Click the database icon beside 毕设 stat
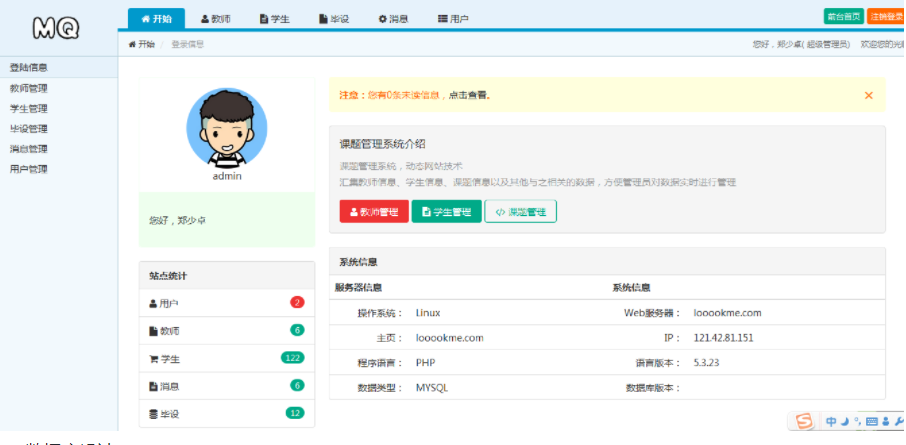 153,414
